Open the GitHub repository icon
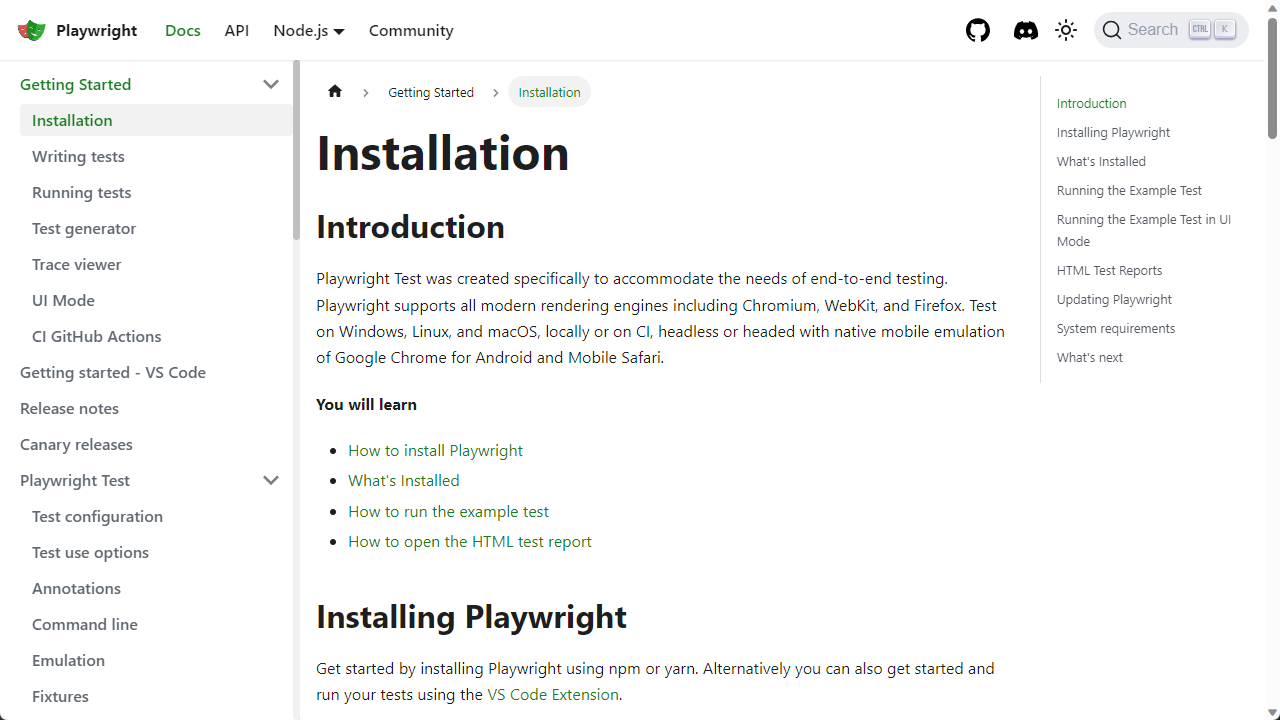1280x720 pixels. coord(978,30)
